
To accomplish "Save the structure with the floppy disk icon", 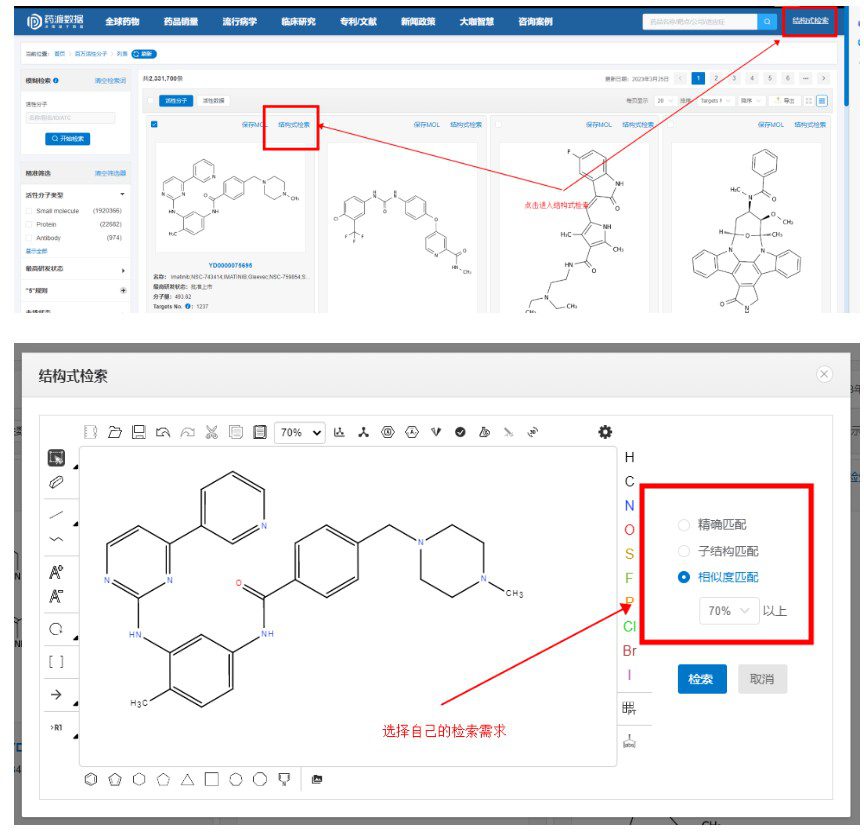I will (x=139, y=432).
